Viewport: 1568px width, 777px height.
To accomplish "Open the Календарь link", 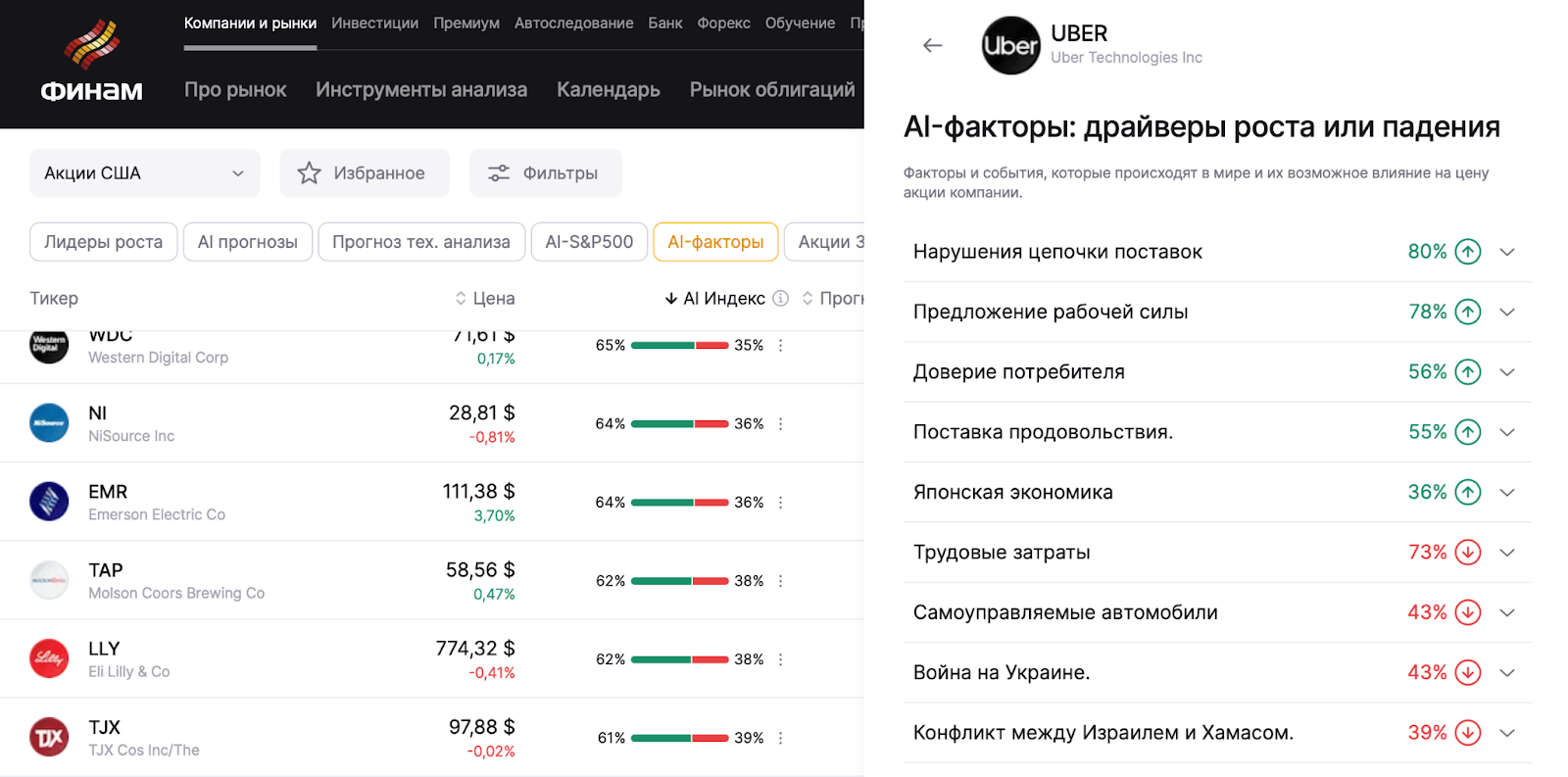I will click(x=608, y=89).
